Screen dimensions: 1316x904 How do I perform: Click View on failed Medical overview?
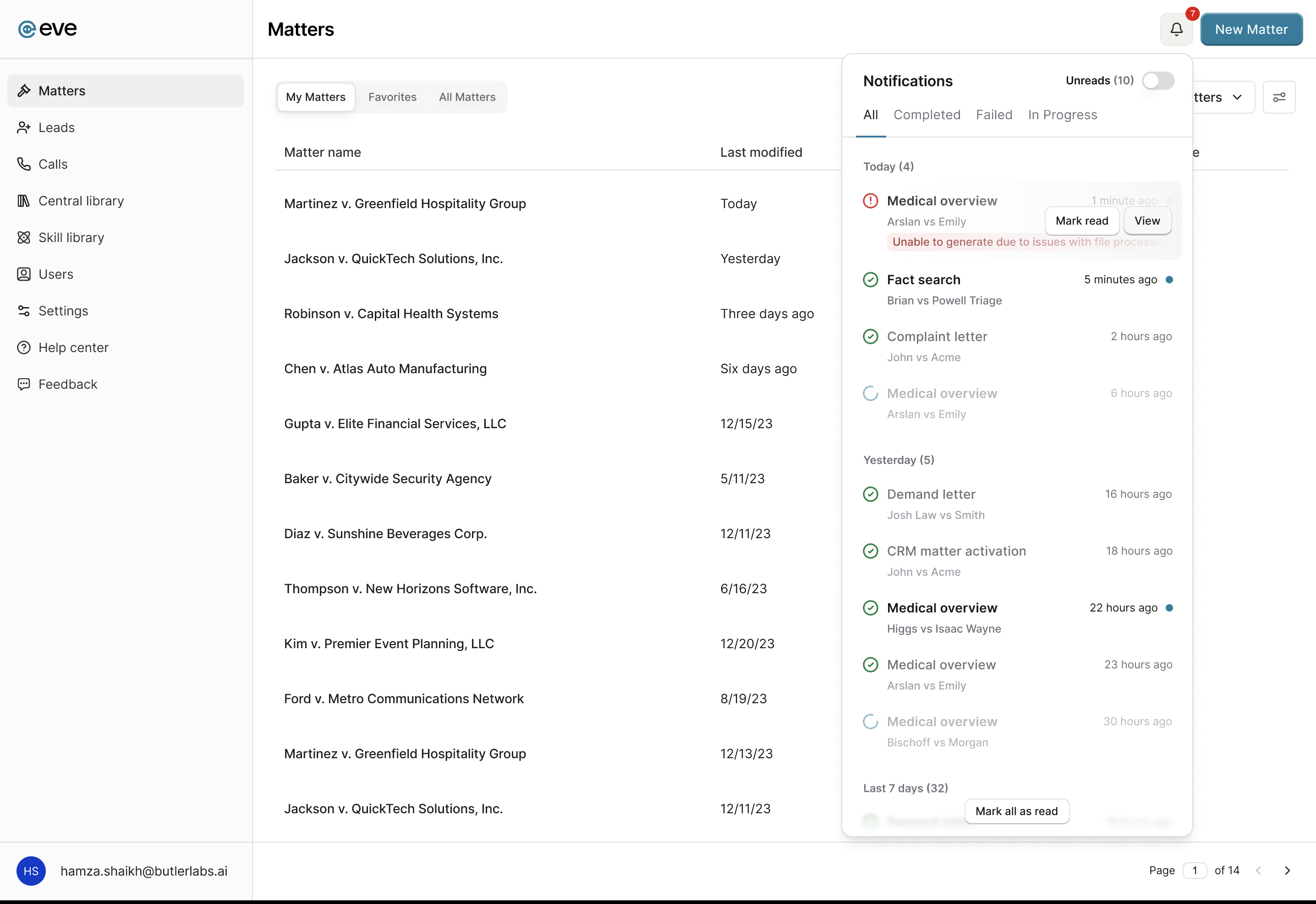[x=1147, y=221]
